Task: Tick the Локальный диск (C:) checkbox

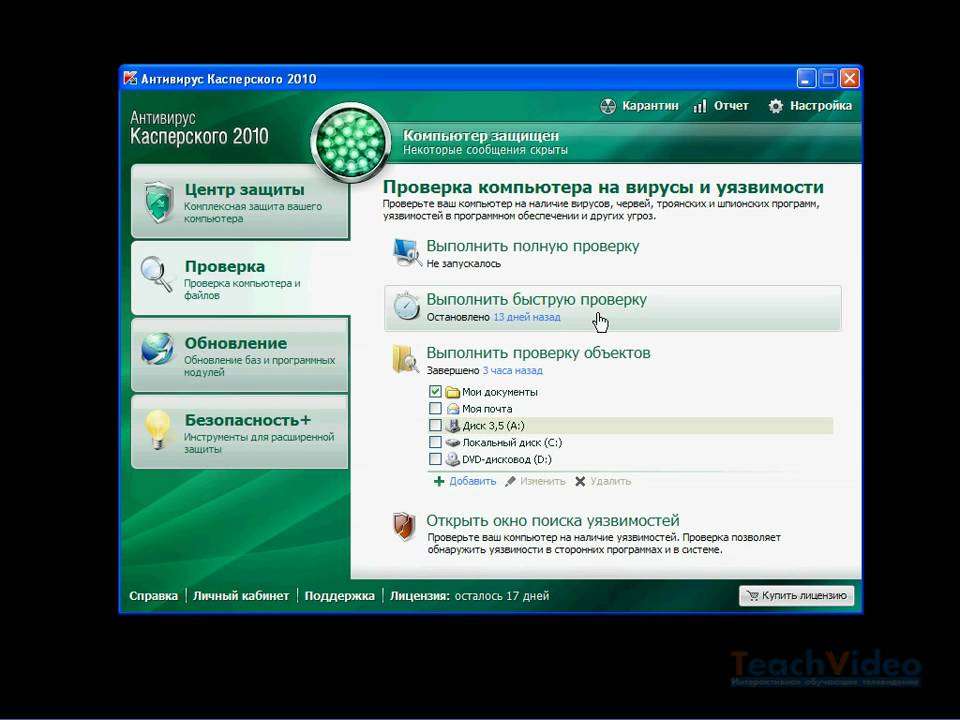Action: tap(435, 442)
